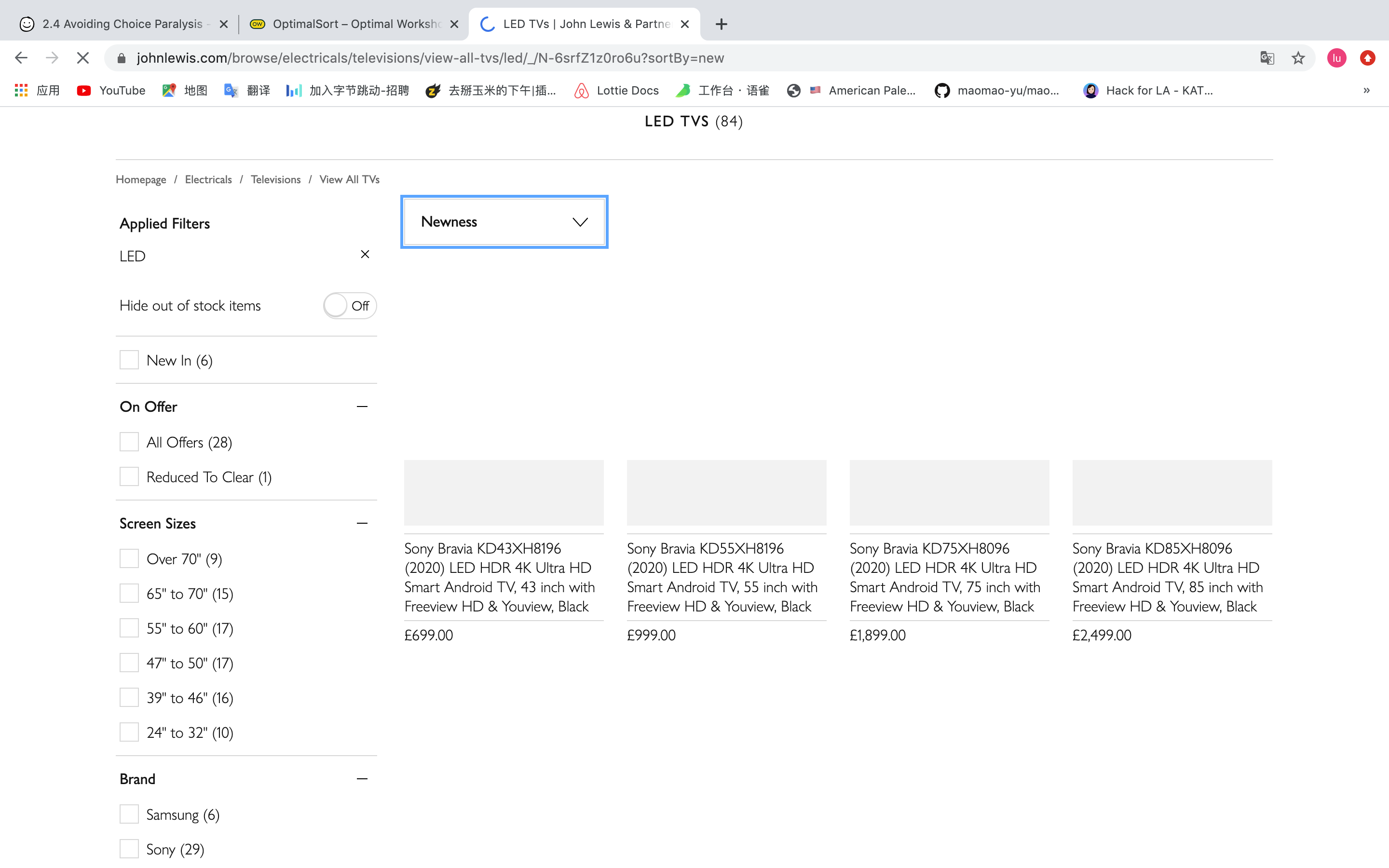Collapse the Screen Sizes filter section
Image resolution: width=1389 pixels, height=868 pixels.
click(x=362, y=523)
